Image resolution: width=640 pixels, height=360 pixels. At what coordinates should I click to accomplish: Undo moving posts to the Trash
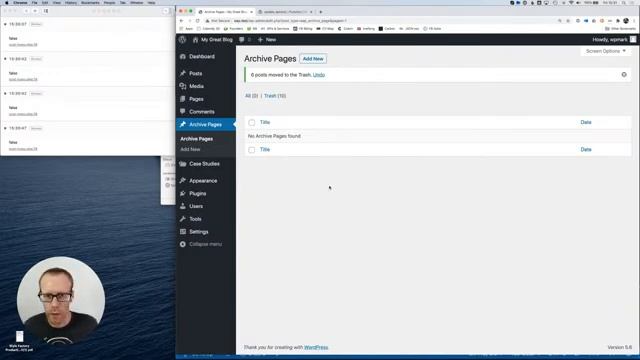[x=319, y=75]
